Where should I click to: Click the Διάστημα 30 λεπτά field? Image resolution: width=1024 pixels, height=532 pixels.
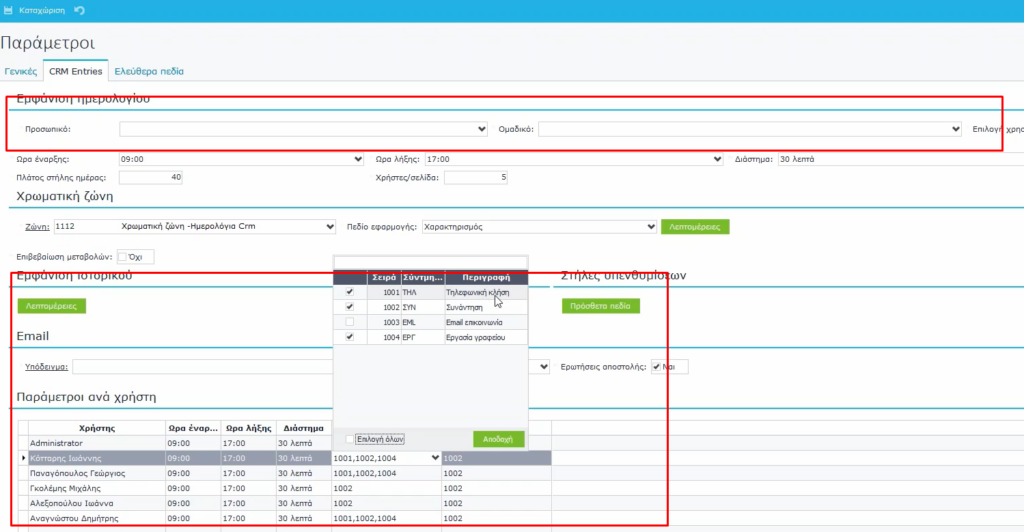[900, 159]
